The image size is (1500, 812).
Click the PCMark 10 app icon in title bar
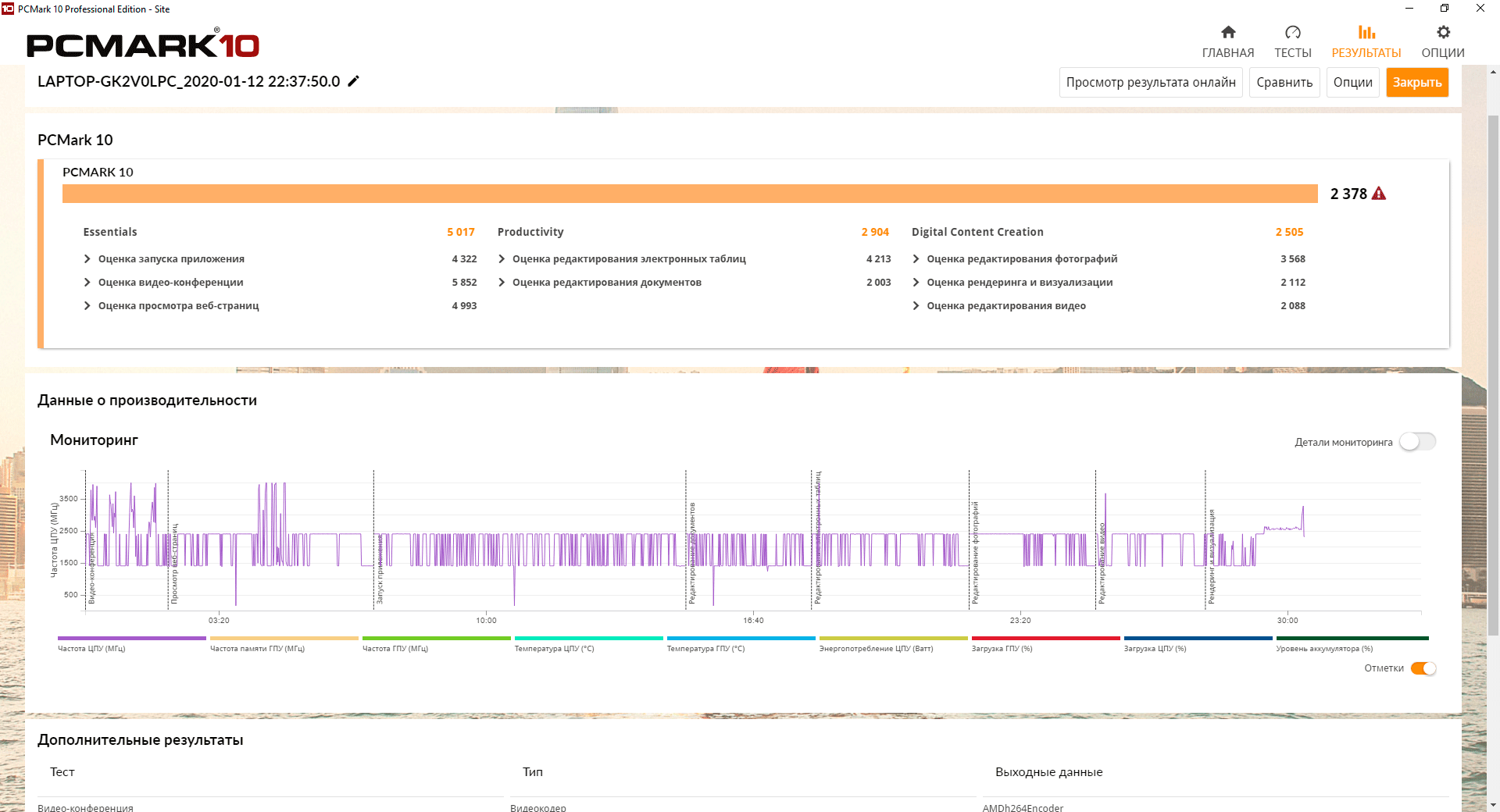(8, 9)
